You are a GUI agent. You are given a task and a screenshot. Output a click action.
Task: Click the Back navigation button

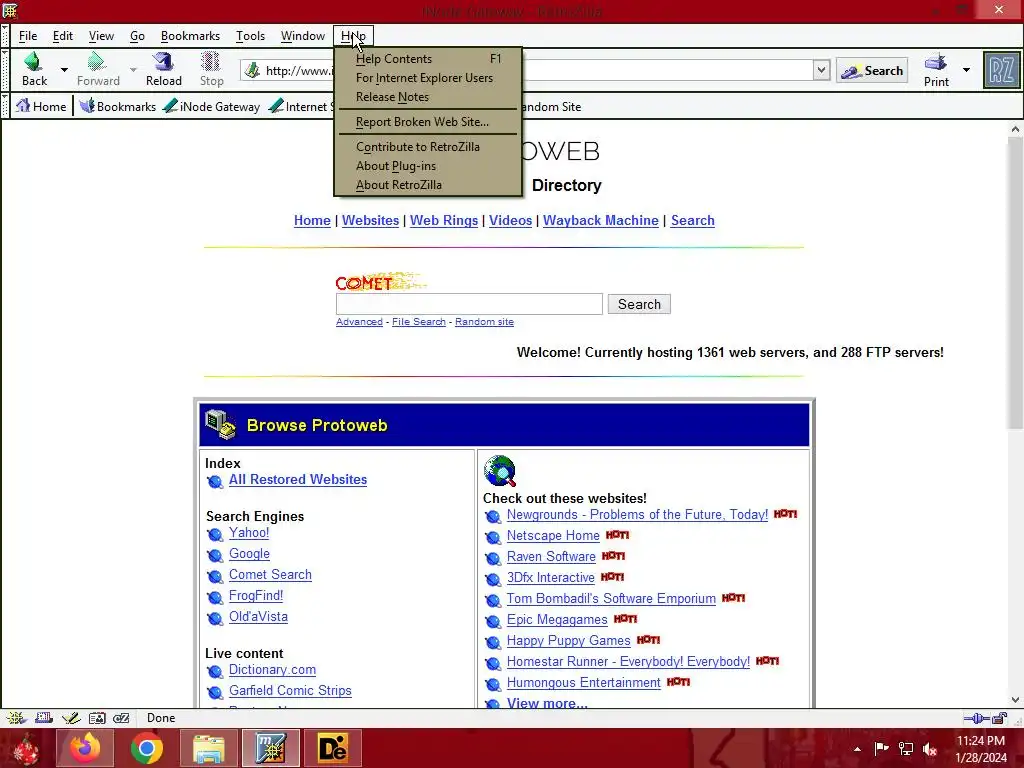pos(34,69)
